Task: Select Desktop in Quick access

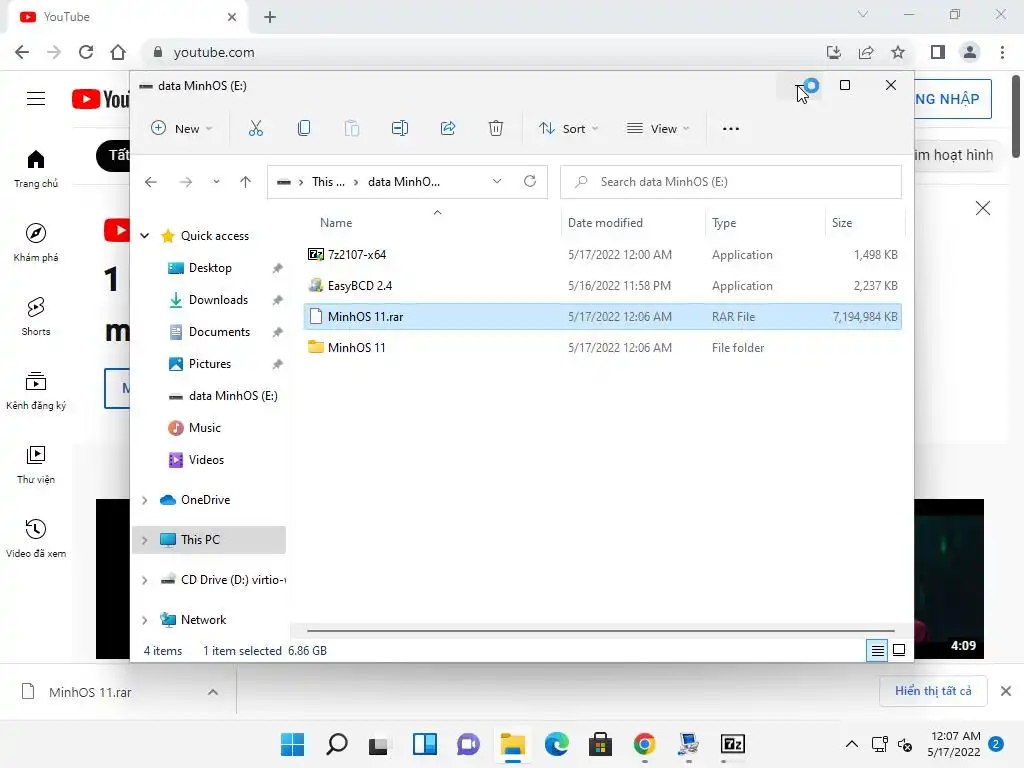Action: pyautogui.click(x=210, y=268)
